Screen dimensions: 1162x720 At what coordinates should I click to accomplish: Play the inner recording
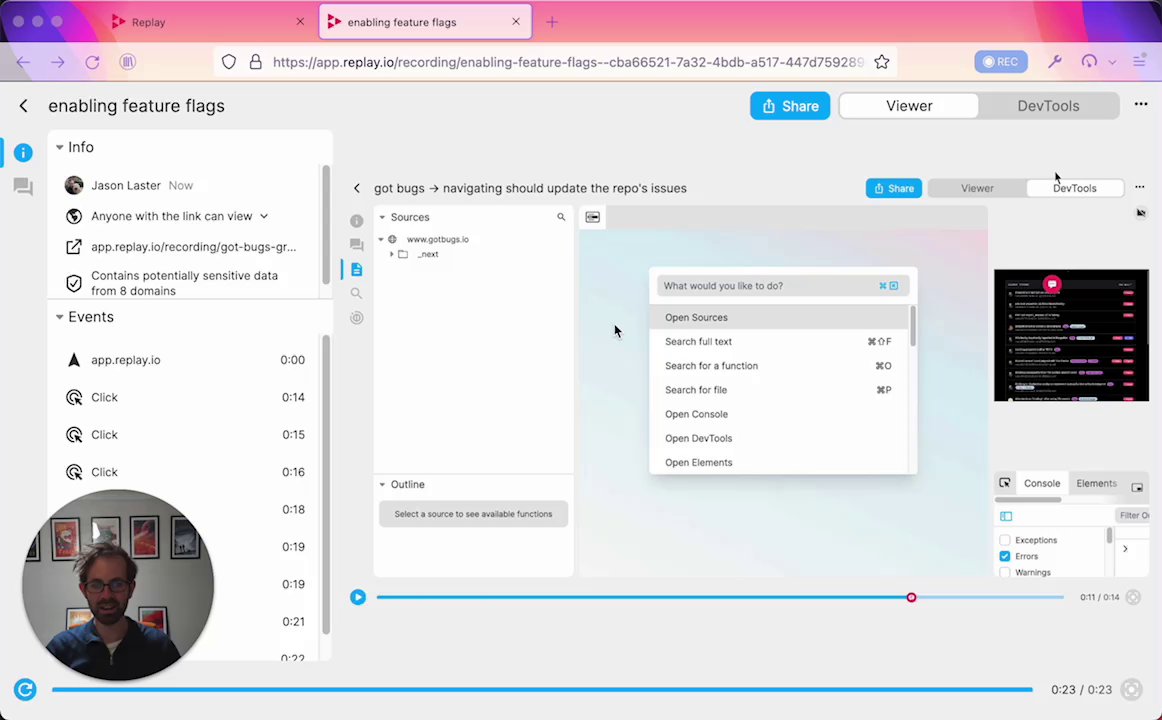pyautogui.click(x=358, y=597)
